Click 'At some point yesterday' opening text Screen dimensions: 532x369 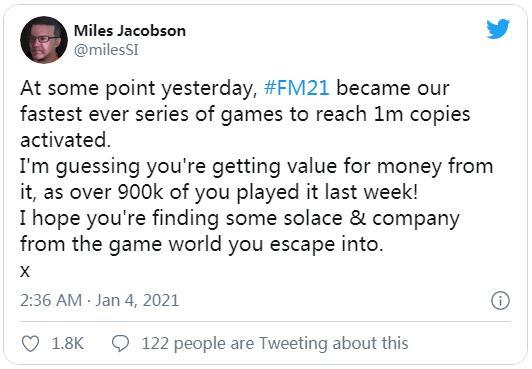(139, 89)
